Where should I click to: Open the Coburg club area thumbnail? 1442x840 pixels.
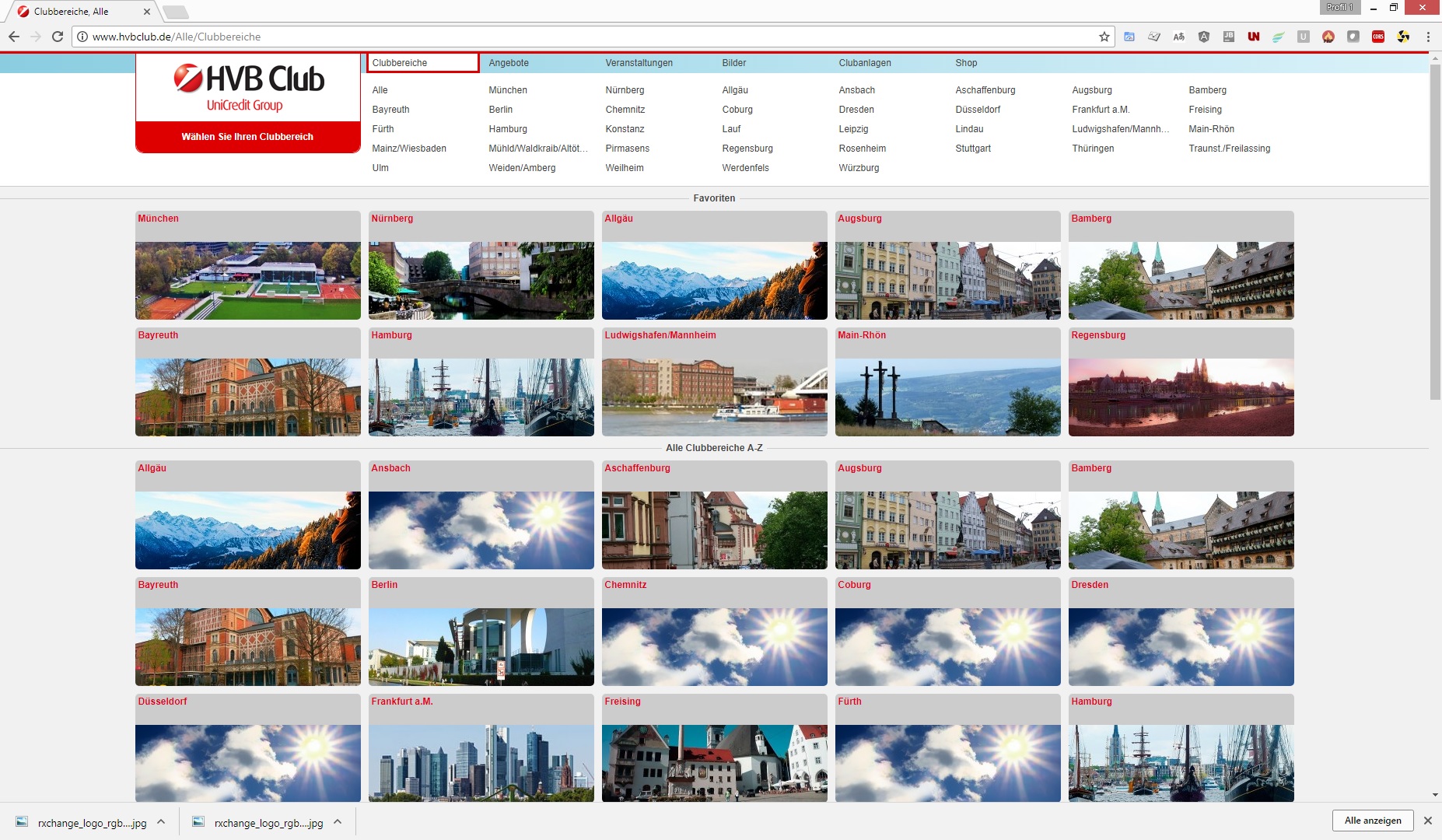pos(948,632)
